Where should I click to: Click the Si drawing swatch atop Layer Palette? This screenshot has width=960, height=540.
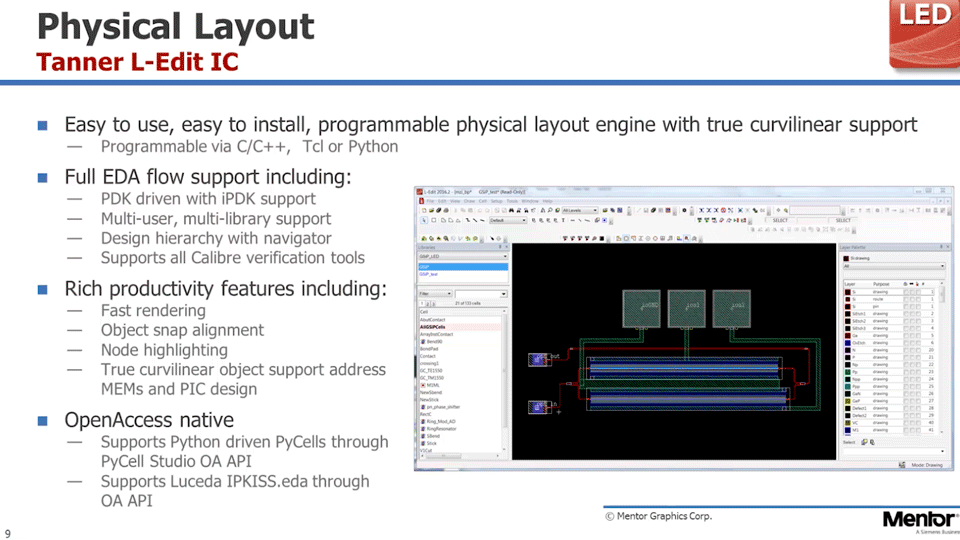[846, 258]
